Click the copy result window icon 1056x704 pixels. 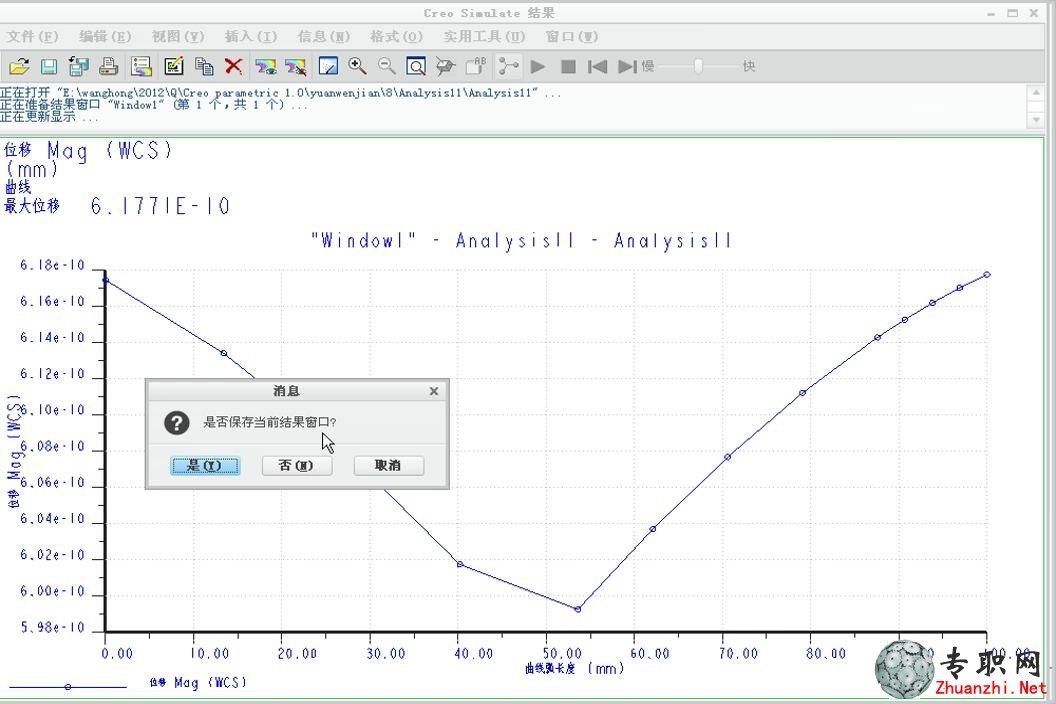[x=204, y=66]
